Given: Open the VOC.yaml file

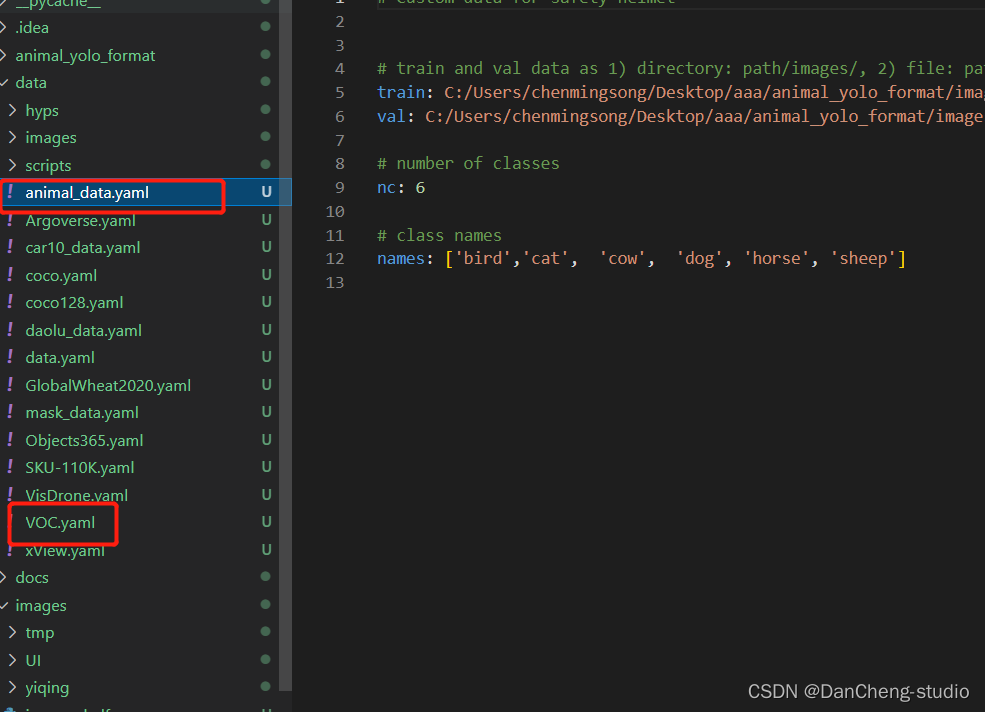Looking at the screenshot, I should click(60, 523).
